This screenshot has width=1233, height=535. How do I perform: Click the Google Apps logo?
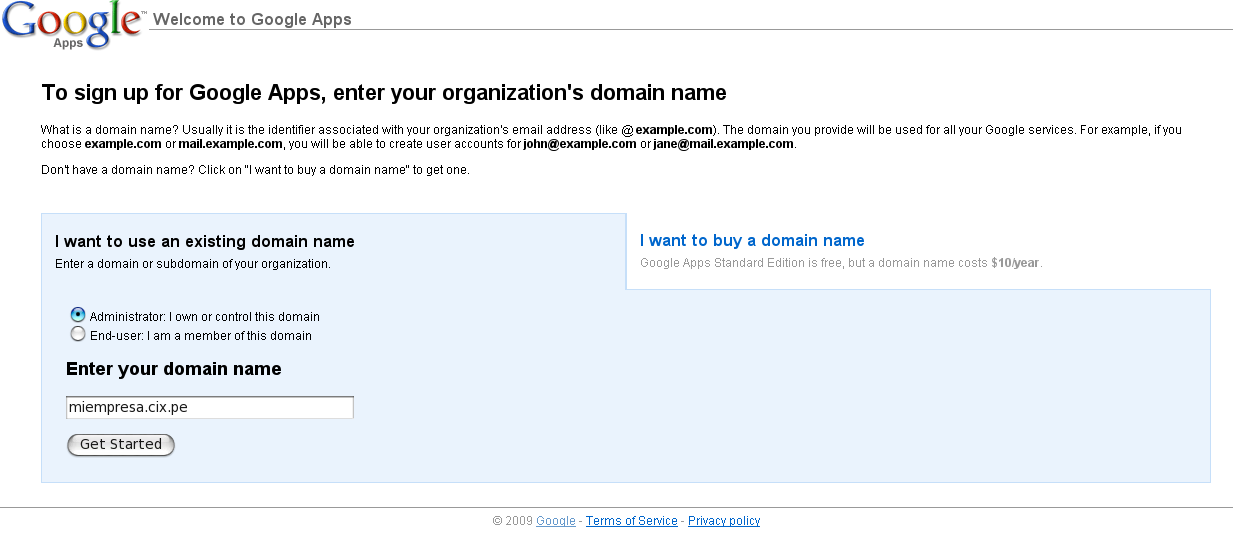click(x=72, y=25)
